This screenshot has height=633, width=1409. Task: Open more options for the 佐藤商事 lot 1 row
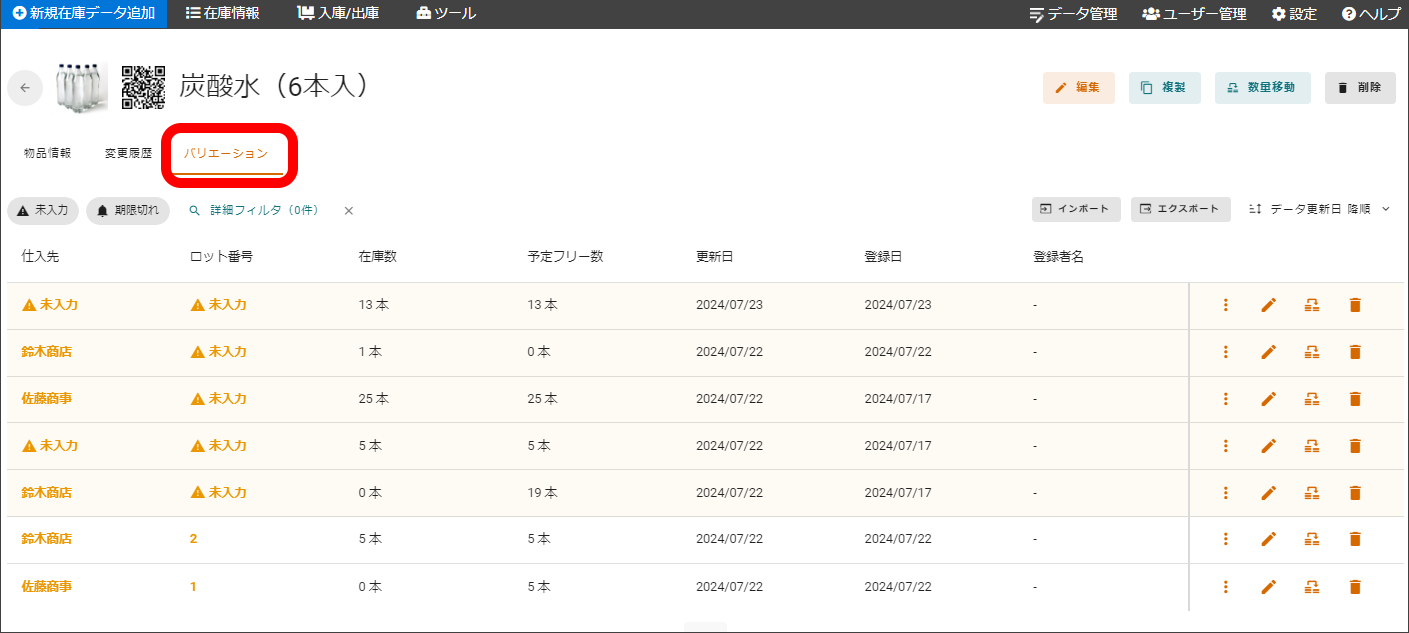pos(1225,587)
